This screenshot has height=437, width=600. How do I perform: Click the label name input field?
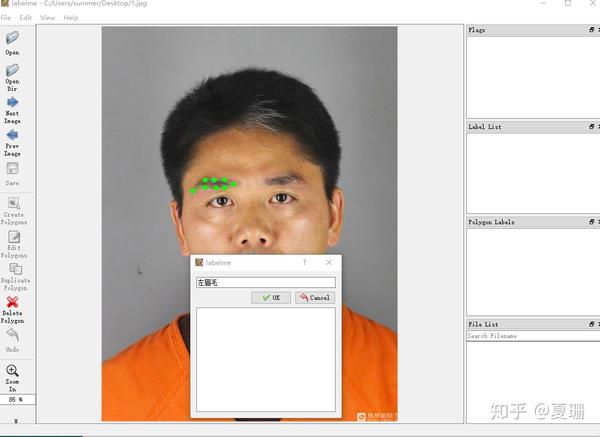point(266,282)
